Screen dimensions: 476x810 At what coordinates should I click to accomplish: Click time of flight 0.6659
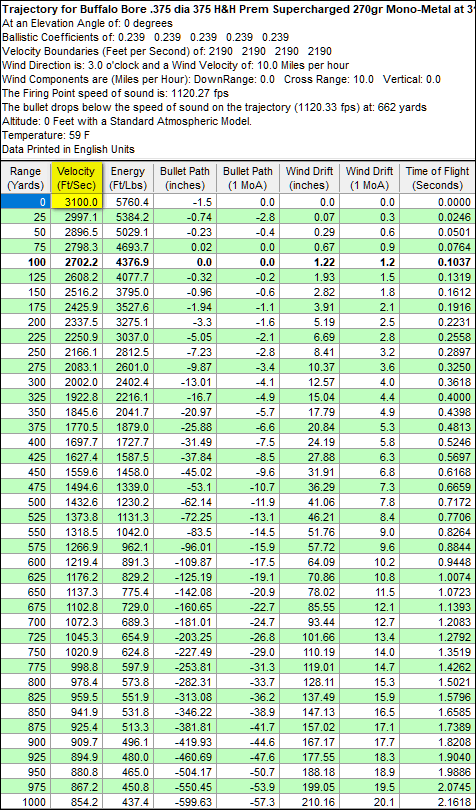coord(437,487)
